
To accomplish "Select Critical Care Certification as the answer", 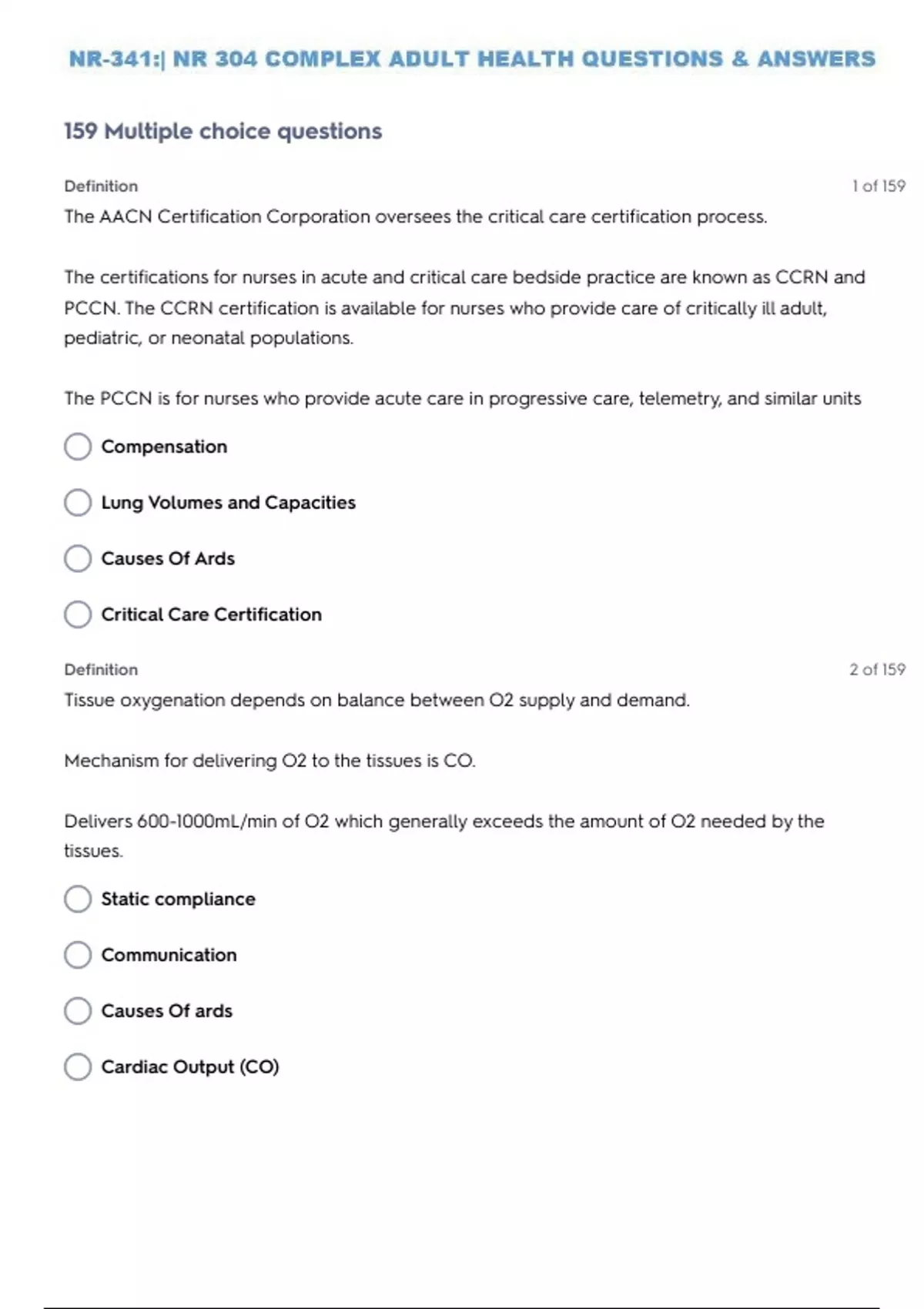I will [x=78, y=614].
